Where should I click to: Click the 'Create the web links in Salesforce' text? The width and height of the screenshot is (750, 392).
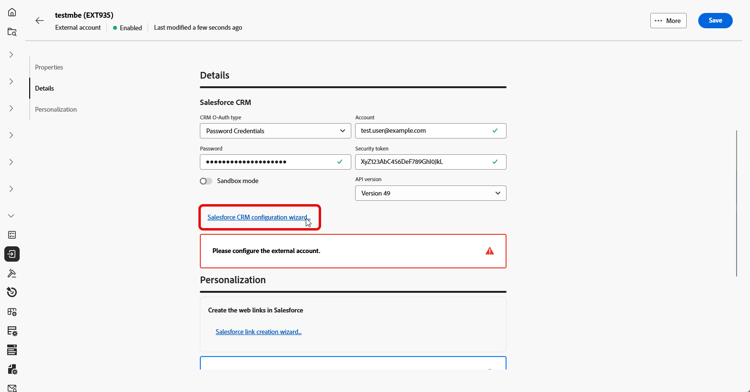[255, 310]
